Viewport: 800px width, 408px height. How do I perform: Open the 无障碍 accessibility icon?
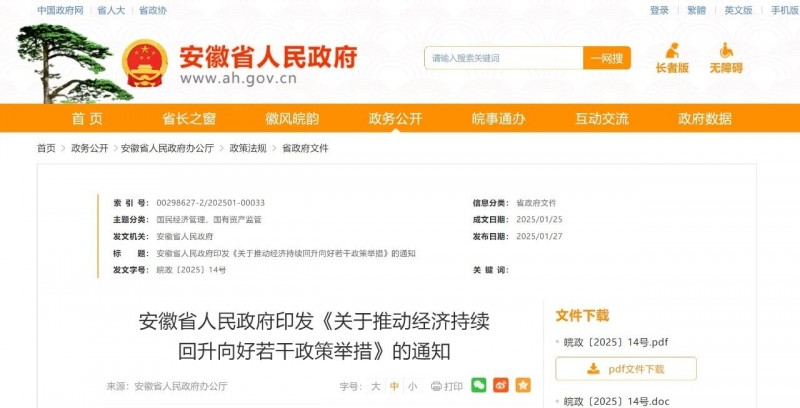click(726, 58)
